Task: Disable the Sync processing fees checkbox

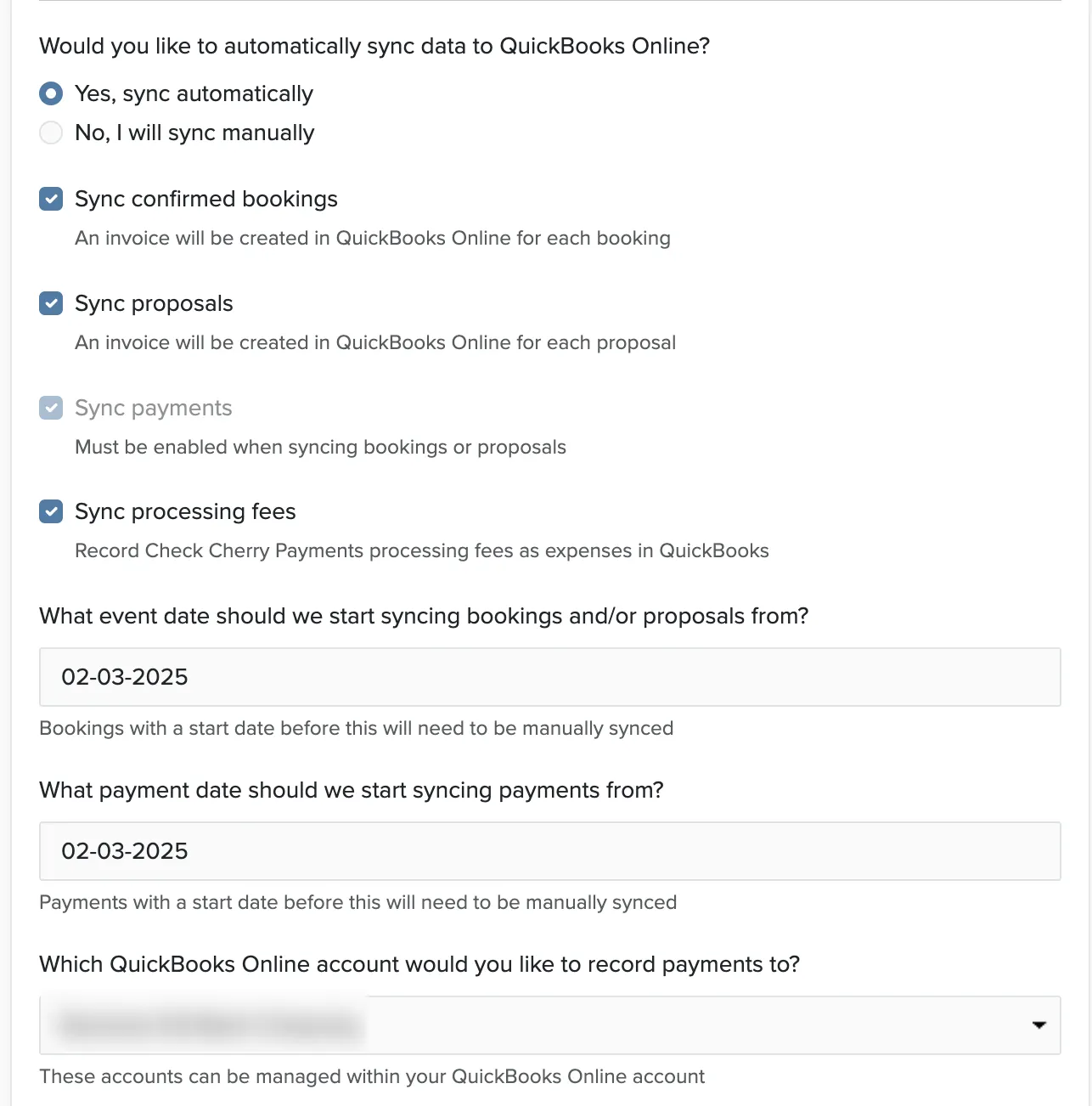Action: 51,511
